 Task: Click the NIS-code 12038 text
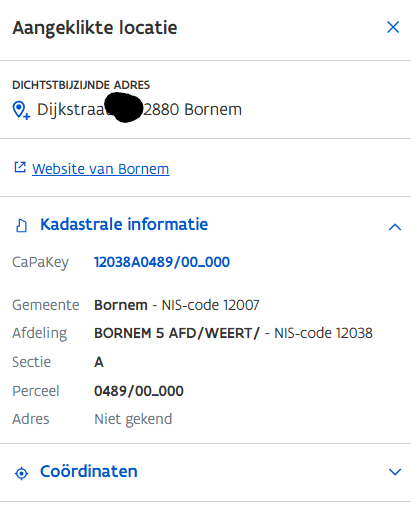(x=323, y=333)
